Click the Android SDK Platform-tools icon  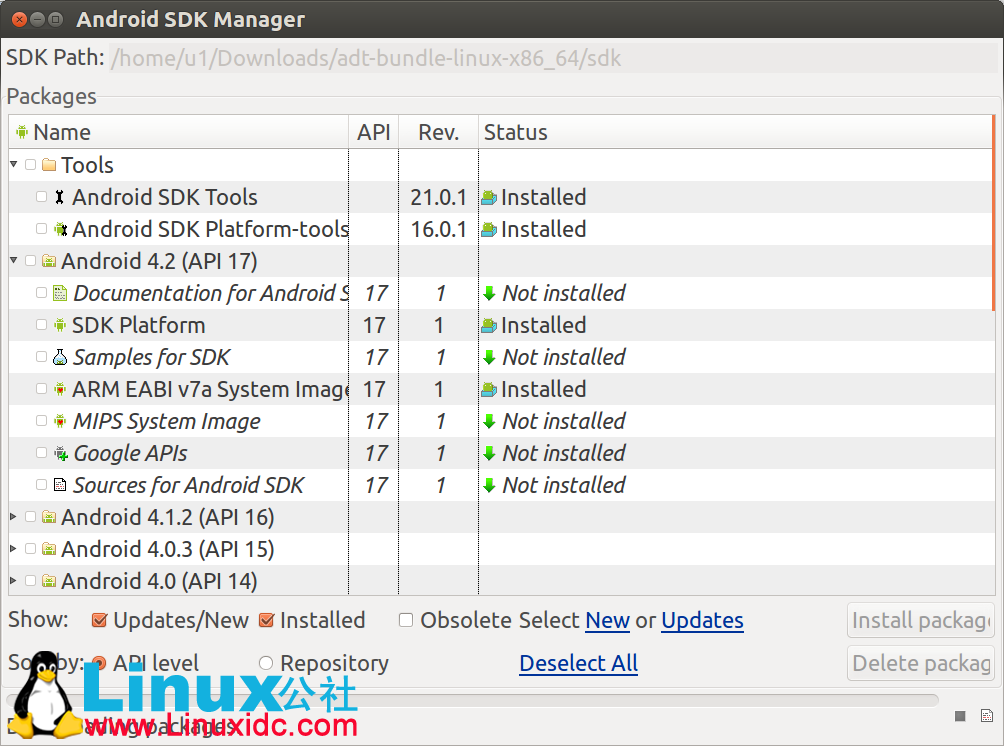[x=60, y=230]
